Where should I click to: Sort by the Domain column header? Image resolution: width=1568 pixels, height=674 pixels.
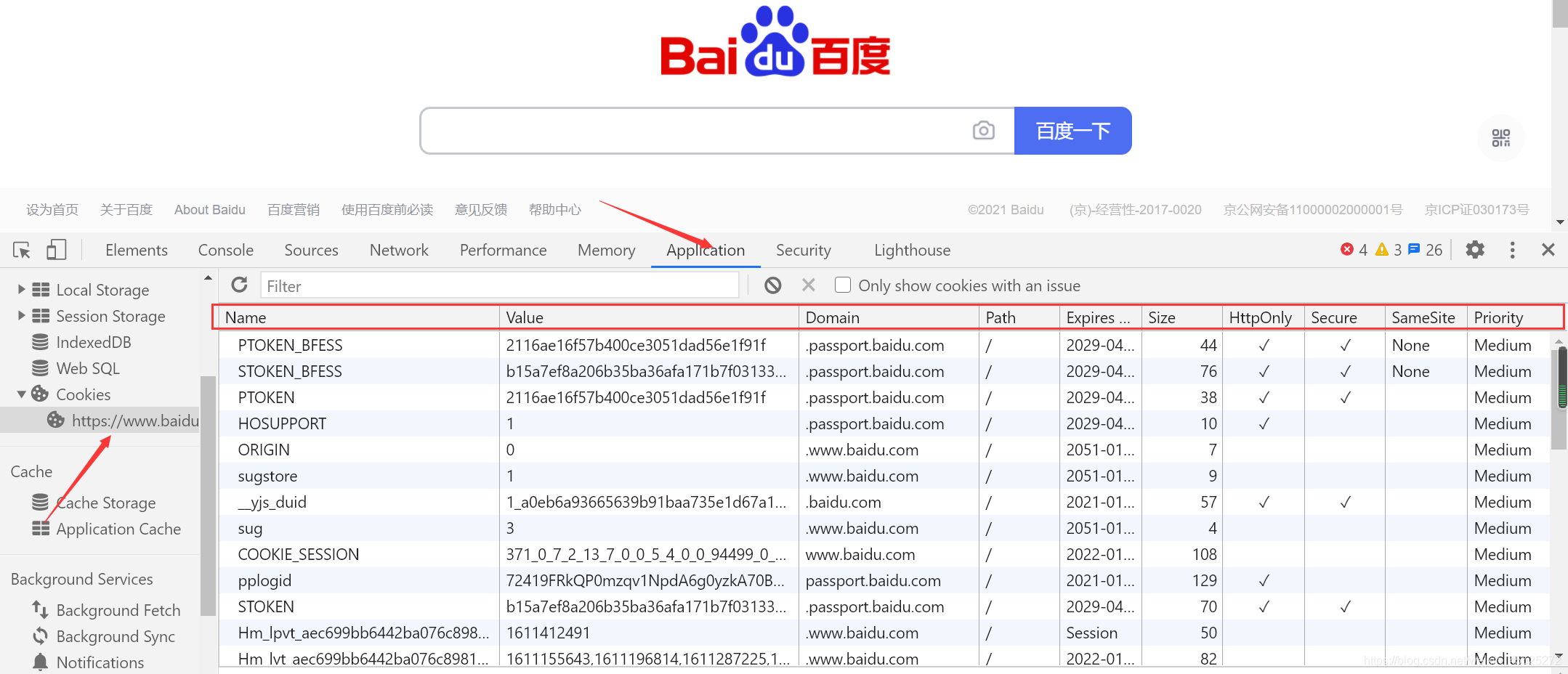[889, 317]
